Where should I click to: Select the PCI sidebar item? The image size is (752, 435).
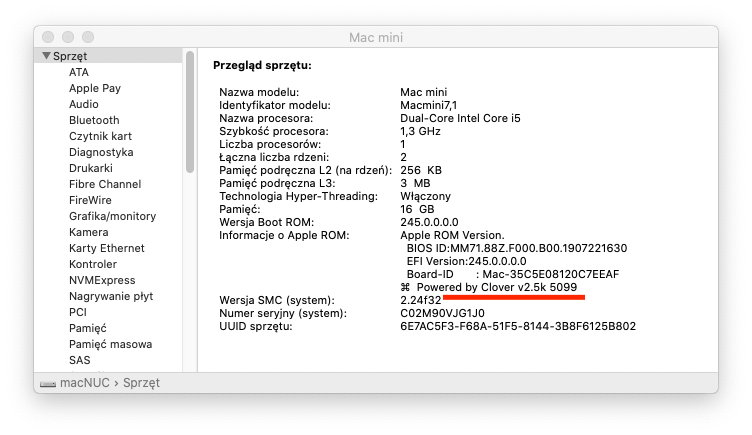tap(78, 312)
